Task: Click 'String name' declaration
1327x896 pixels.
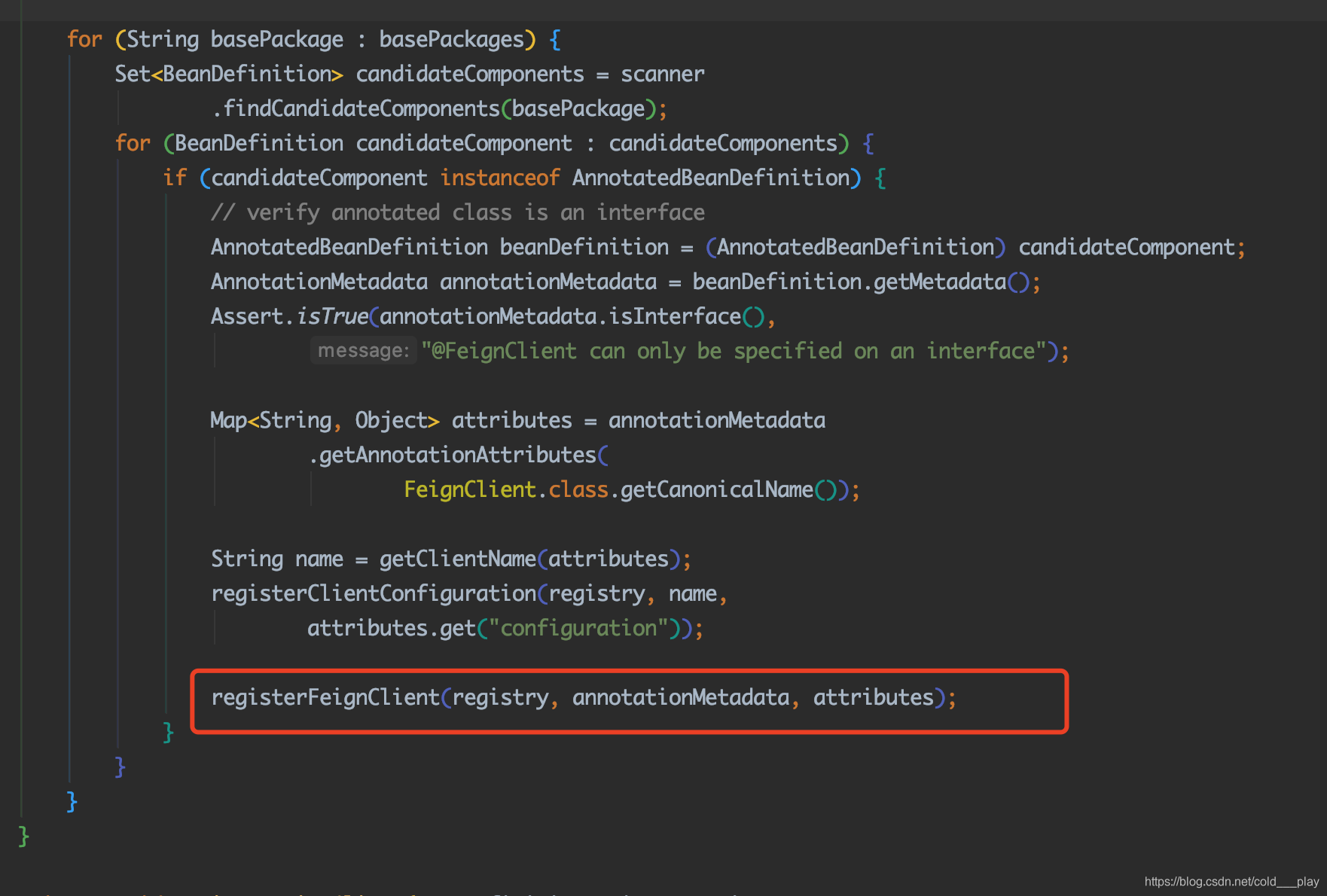Action: click(x=277, y=559)
